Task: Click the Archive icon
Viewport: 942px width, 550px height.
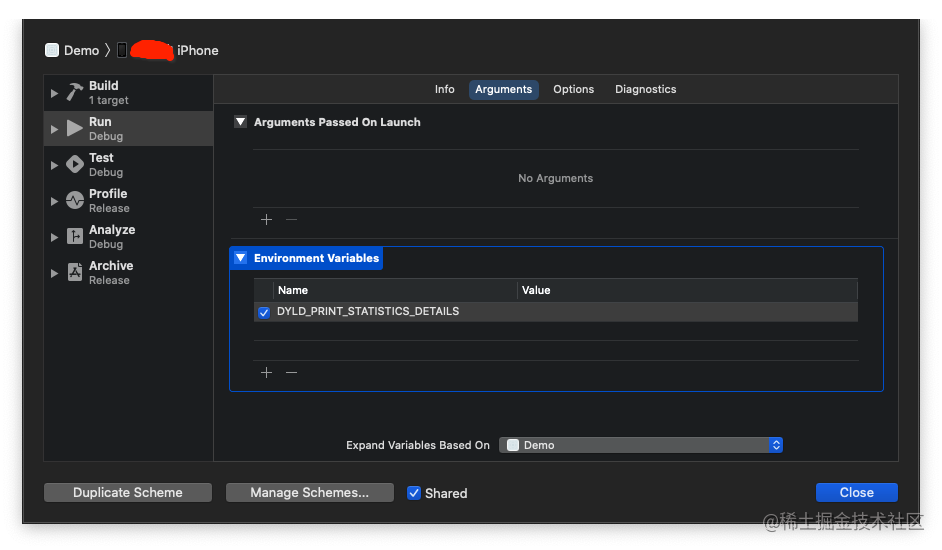Action: tap(74, 272)
